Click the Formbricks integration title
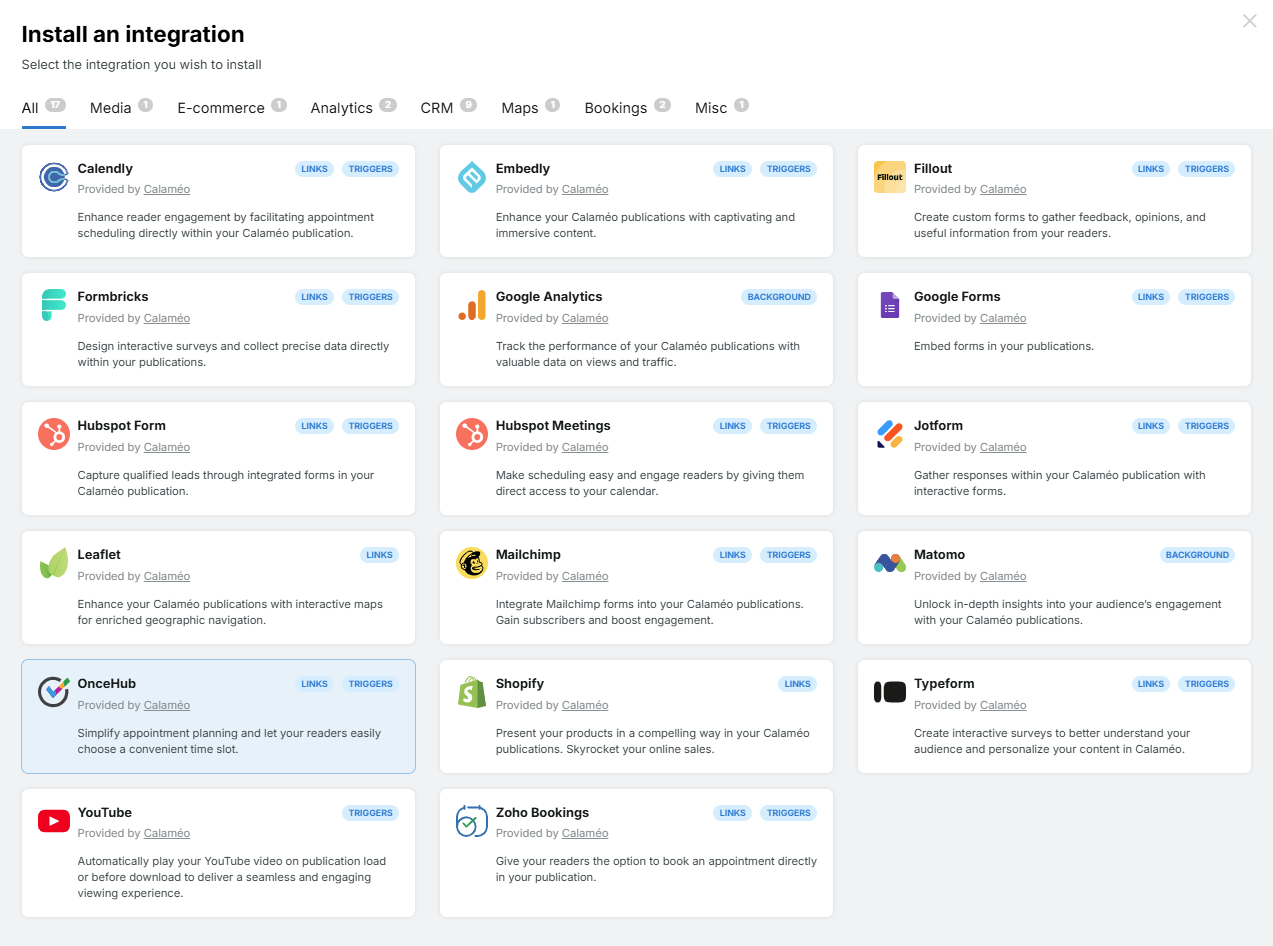 click(113, 297)
